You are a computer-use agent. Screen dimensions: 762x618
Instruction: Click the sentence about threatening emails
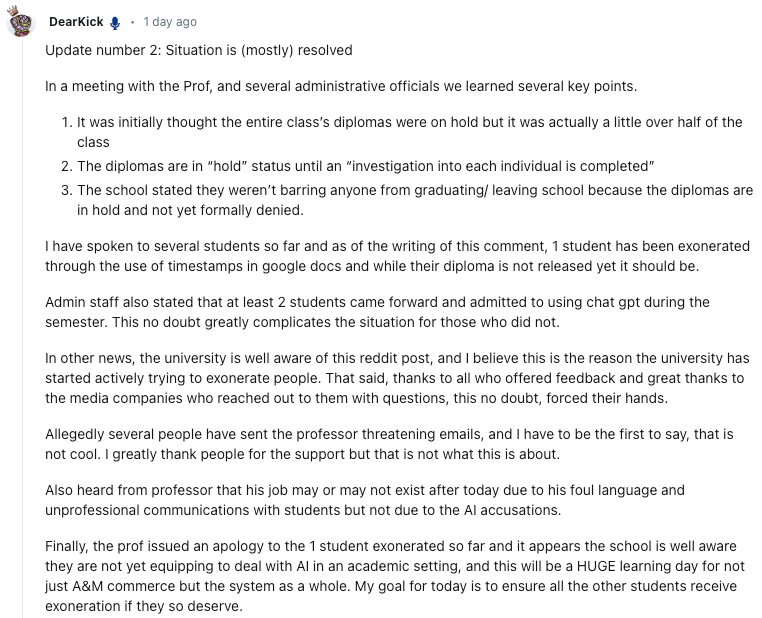tap(389, 444)
